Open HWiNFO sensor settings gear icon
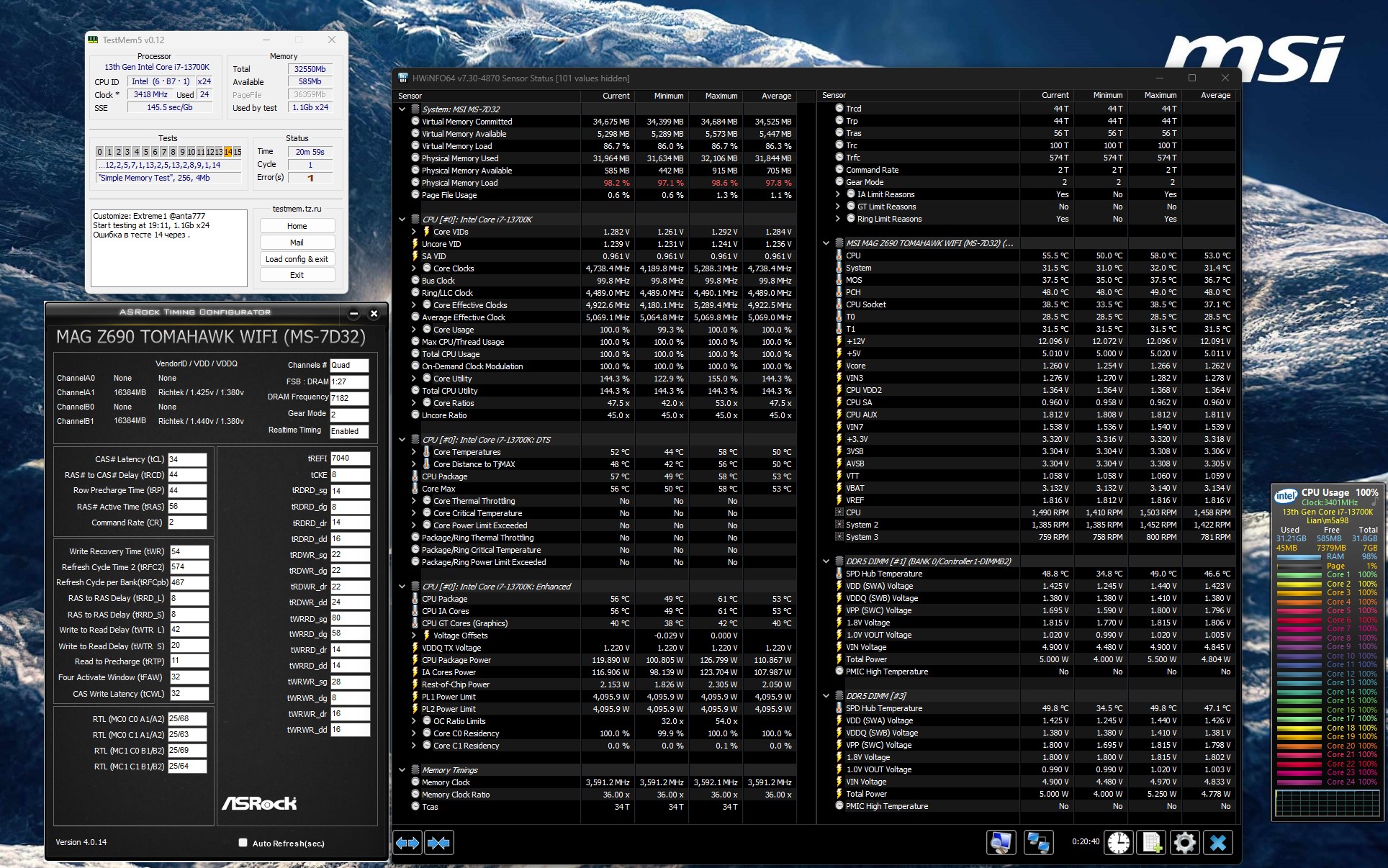Screen dimensions: 1388x868 tap(1184, 842)
